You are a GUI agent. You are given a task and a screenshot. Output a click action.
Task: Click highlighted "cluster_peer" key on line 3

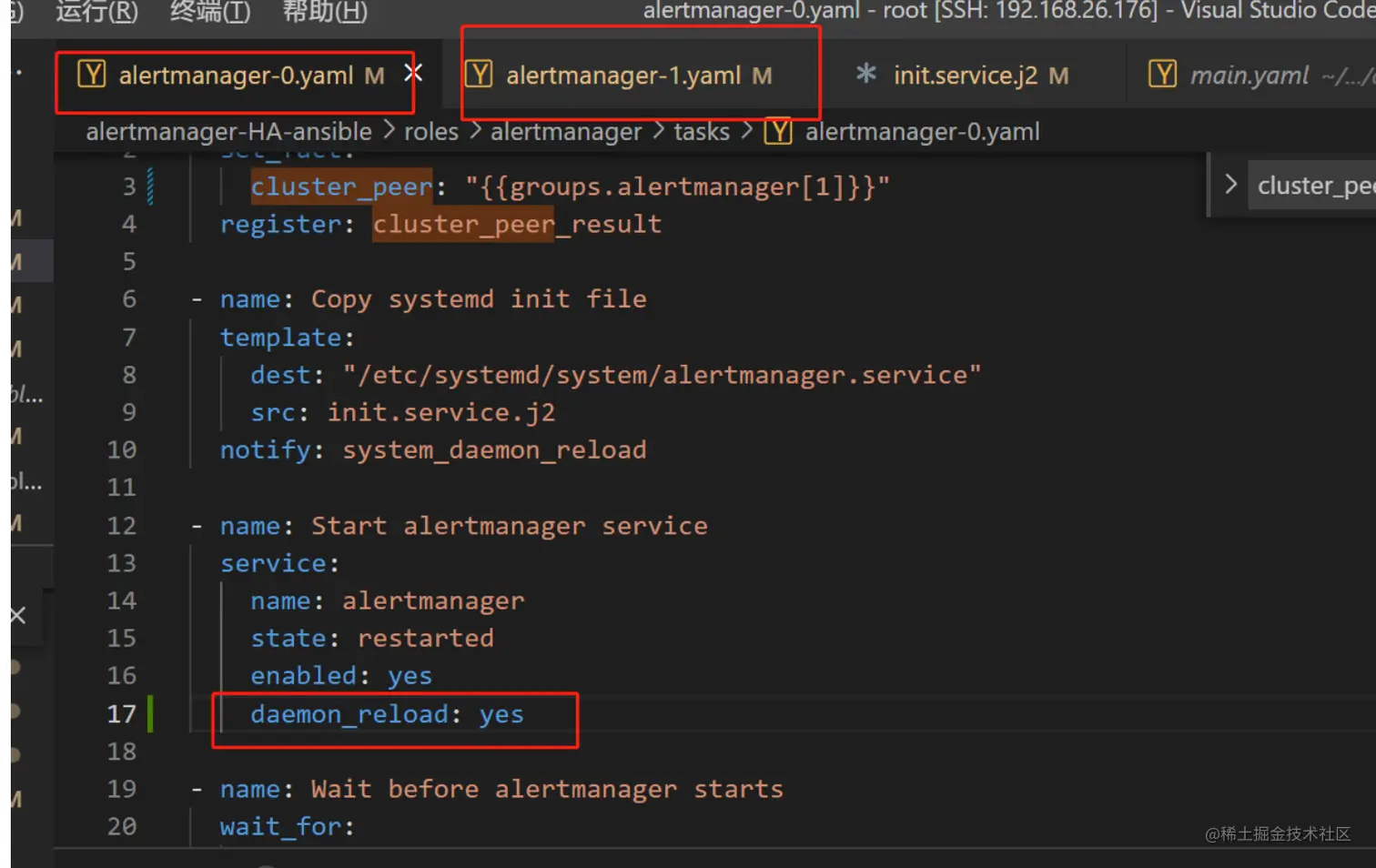[x=341, y=187]
